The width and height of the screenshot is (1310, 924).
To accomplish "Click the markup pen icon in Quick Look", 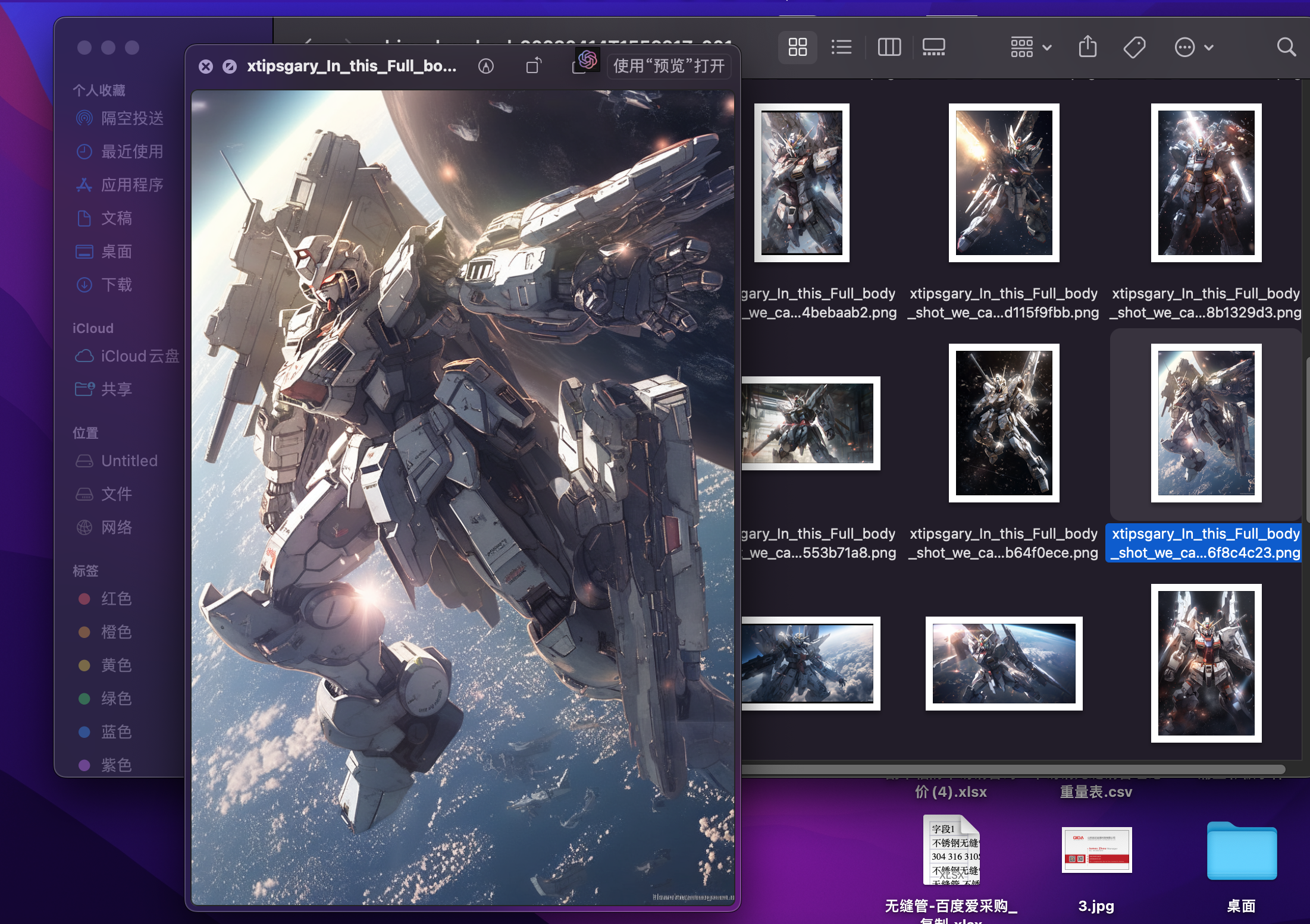I will coord(486,66).
